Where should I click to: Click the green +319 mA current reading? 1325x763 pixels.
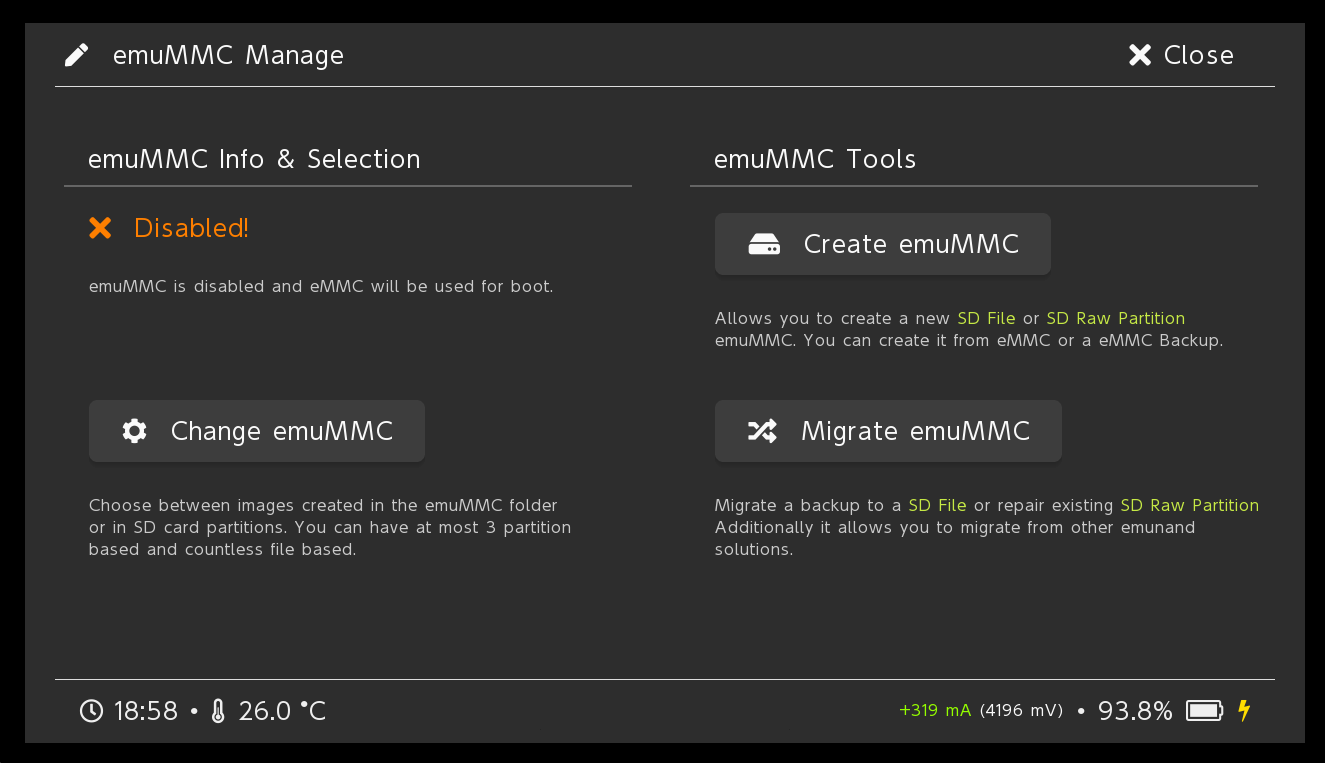935,711
